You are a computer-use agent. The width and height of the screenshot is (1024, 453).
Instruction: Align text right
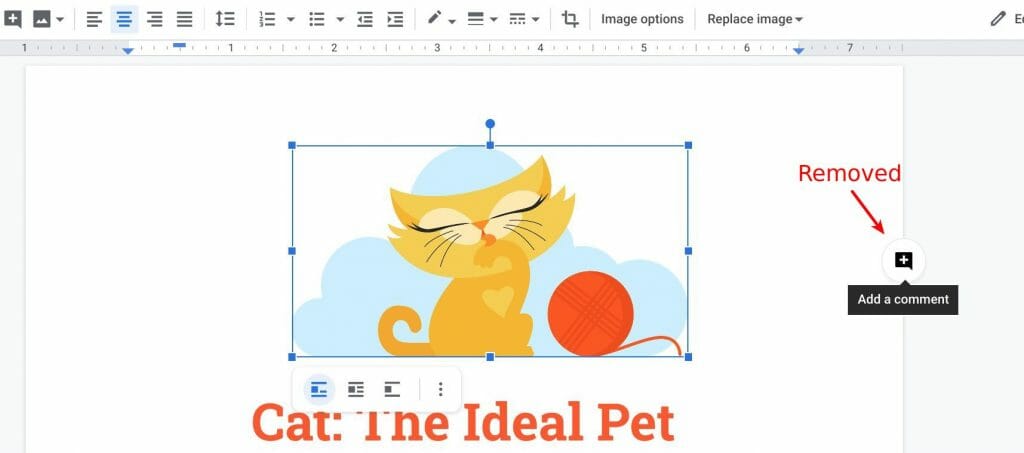tap(155, 19)
